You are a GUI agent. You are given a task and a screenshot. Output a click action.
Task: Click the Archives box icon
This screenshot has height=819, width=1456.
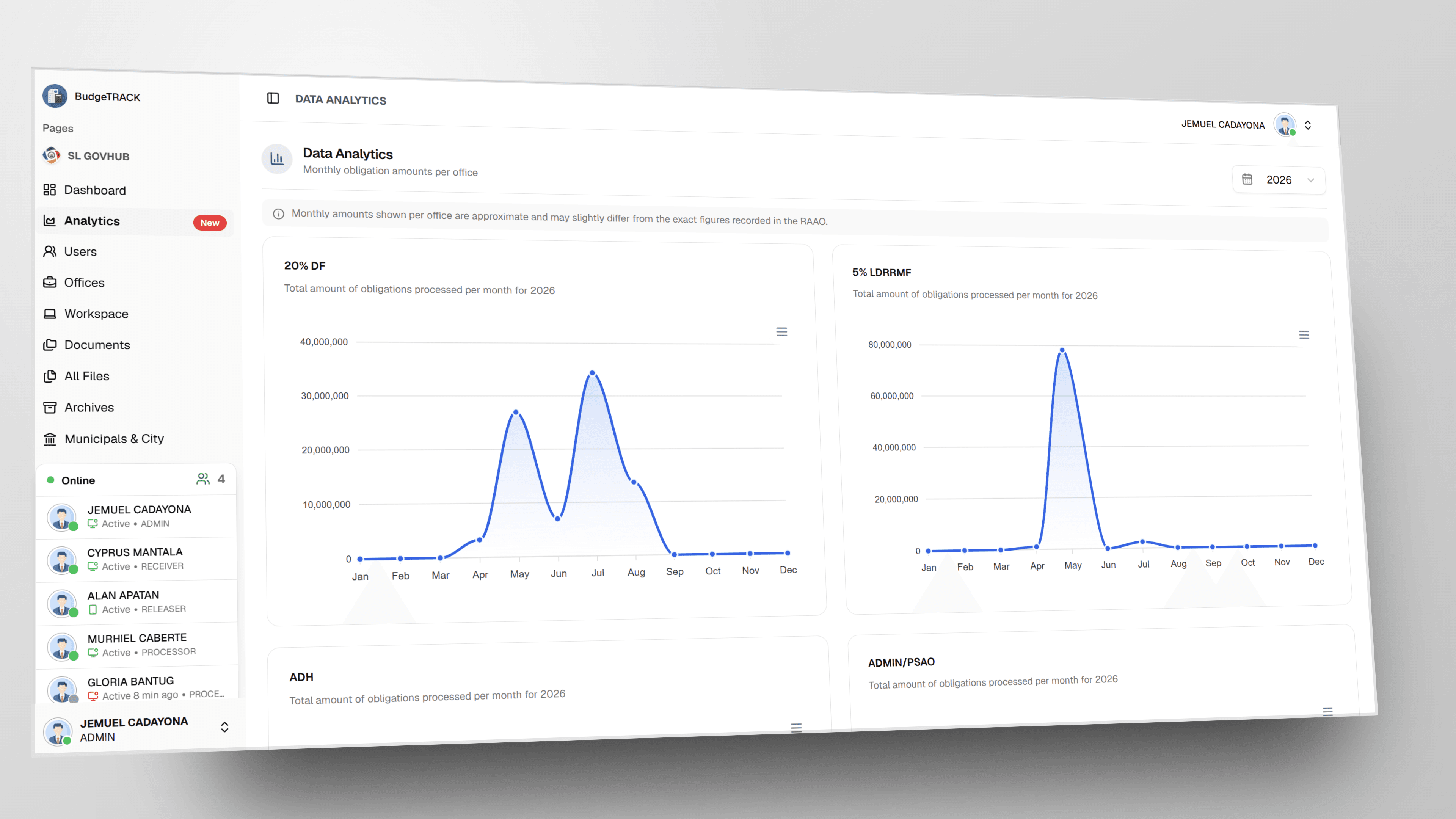coord(50,408)
